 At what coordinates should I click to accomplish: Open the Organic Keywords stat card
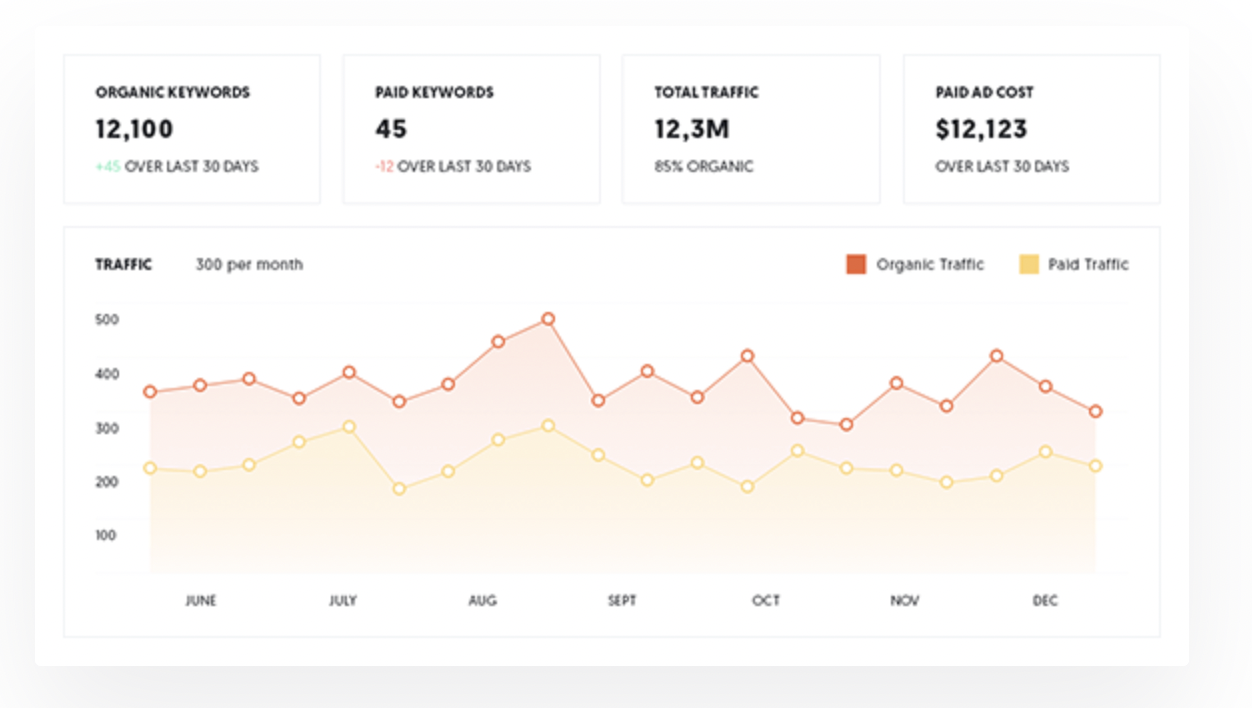pyautogui.click(x=192, y=130)
